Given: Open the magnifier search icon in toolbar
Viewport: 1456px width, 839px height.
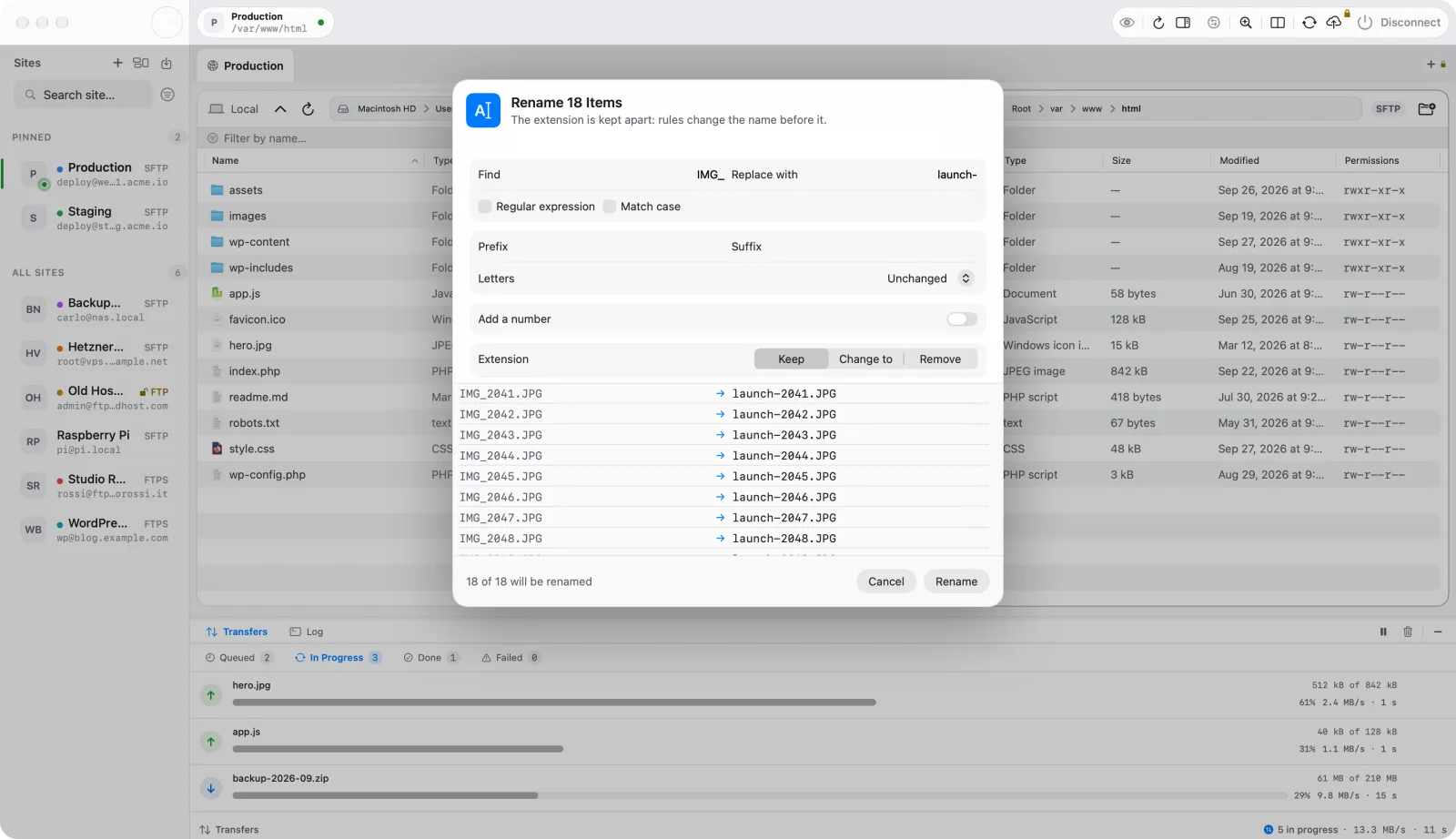Looking at the screenshot, I should [x=1246, y=23].
